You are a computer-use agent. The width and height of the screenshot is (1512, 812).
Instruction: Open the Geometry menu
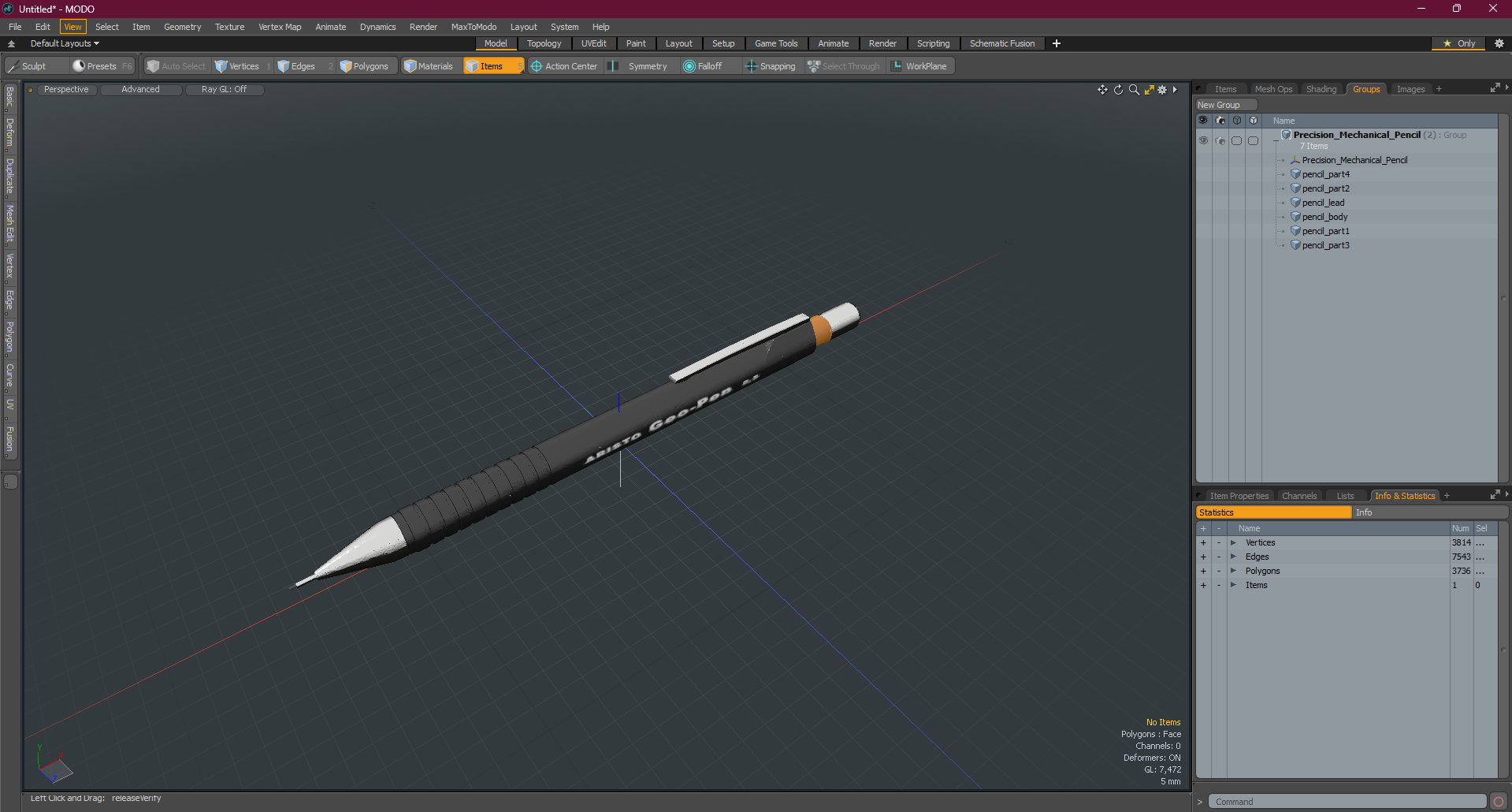[x=182, y=27]
